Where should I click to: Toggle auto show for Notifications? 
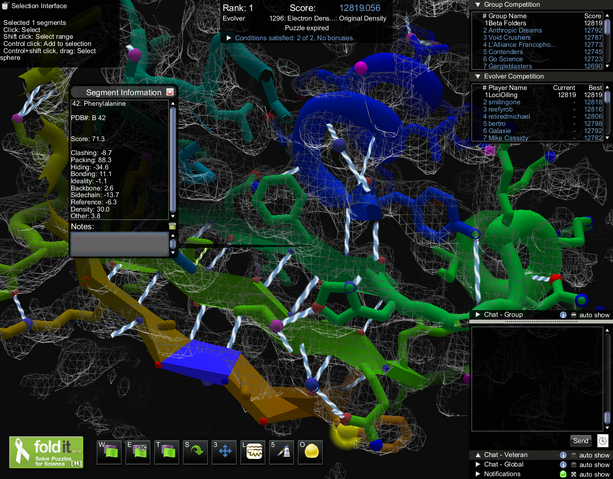(x=590, y=474)
